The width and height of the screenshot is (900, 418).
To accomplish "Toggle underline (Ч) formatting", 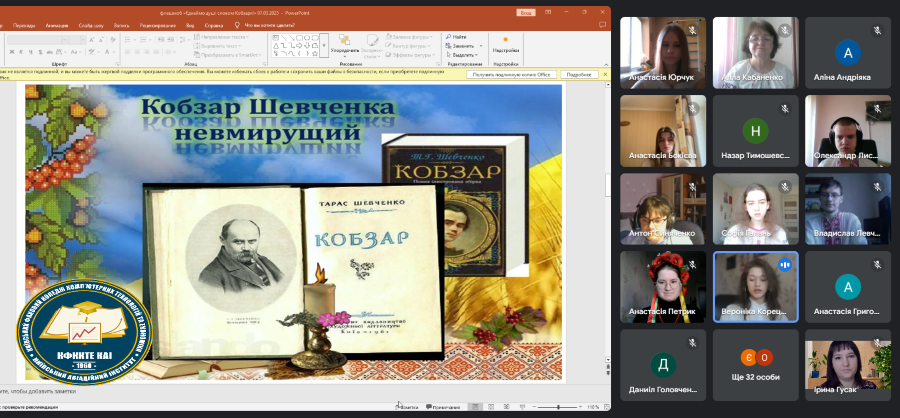I will pos(30,52).
